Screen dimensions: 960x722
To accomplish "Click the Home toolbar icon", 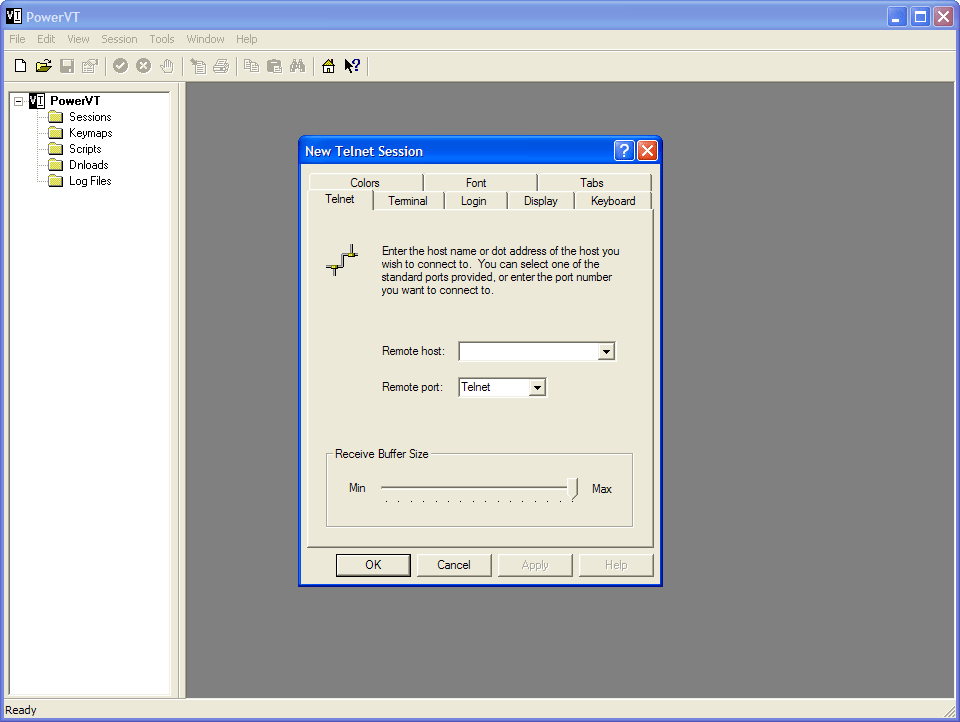I will point(327,65).
